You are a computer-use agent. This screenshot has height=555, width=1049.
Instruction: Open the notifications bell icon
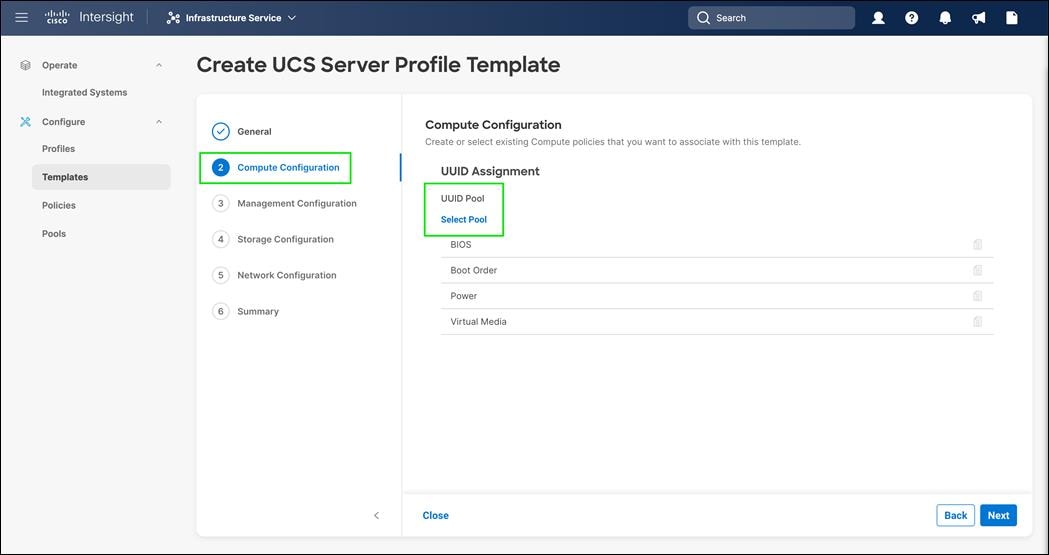pyautogui.click(x=945, y=18)
